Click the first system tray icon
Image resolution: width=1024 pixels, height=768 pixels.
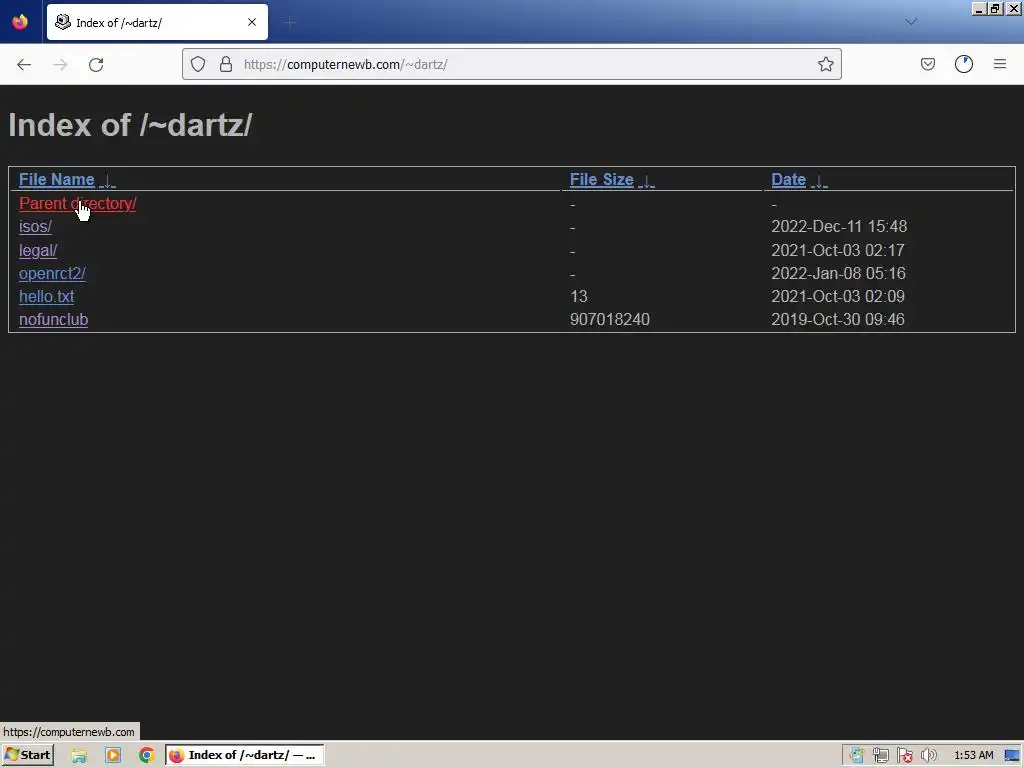[856, 756]
